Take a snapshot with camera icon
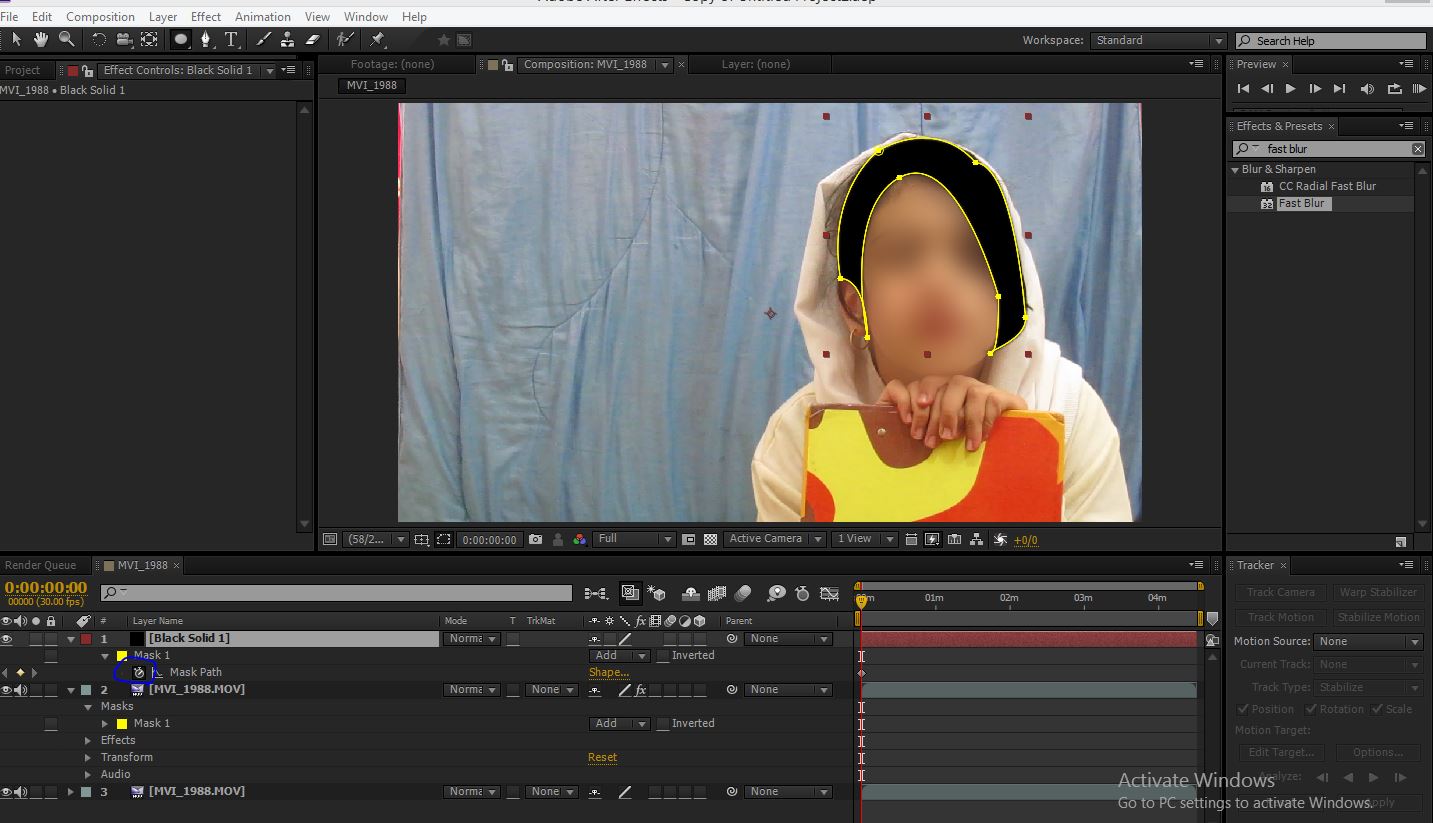 [535, 539]
